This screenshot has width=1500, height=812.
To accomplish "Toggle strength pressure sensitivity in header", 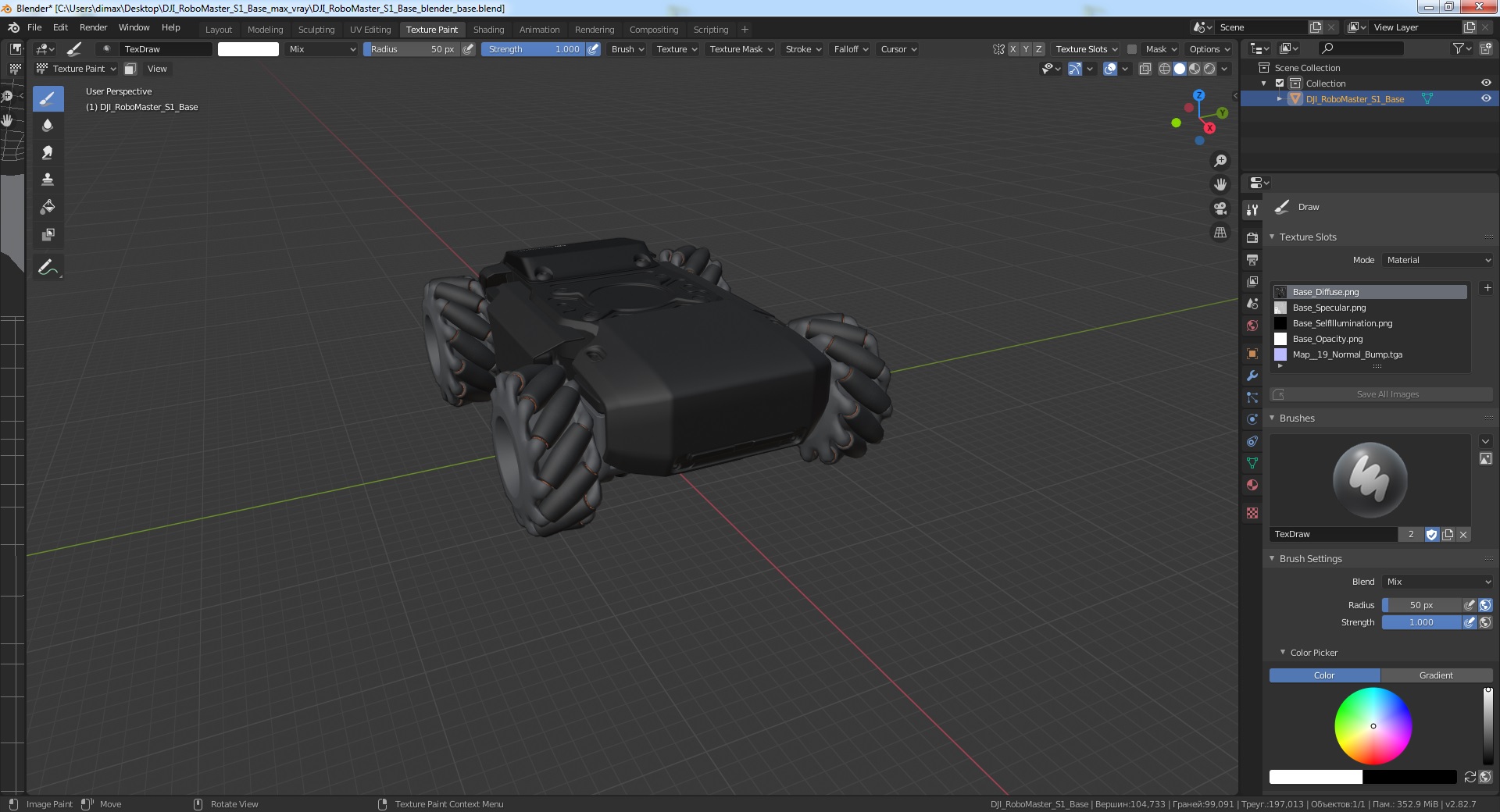I will tap(594, 49).
